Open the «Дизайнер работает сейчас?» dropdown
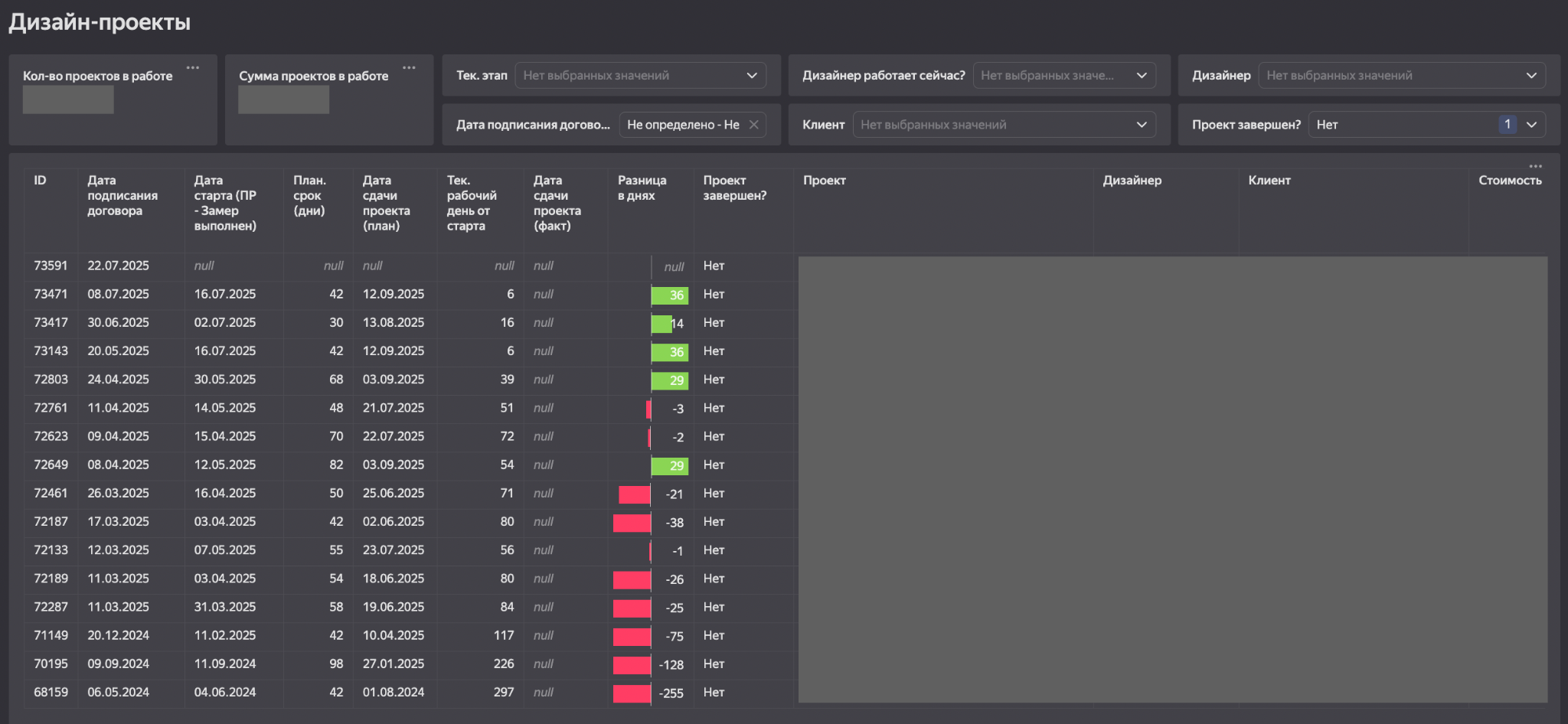 (x=1064, y=75)
